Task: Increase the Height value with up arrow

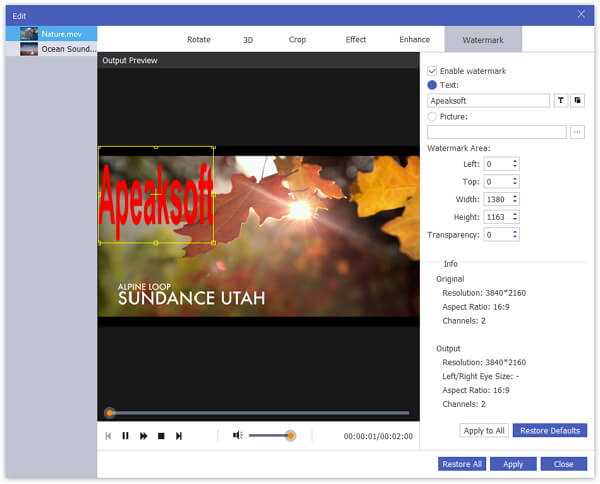Action: tap(515, 214)
